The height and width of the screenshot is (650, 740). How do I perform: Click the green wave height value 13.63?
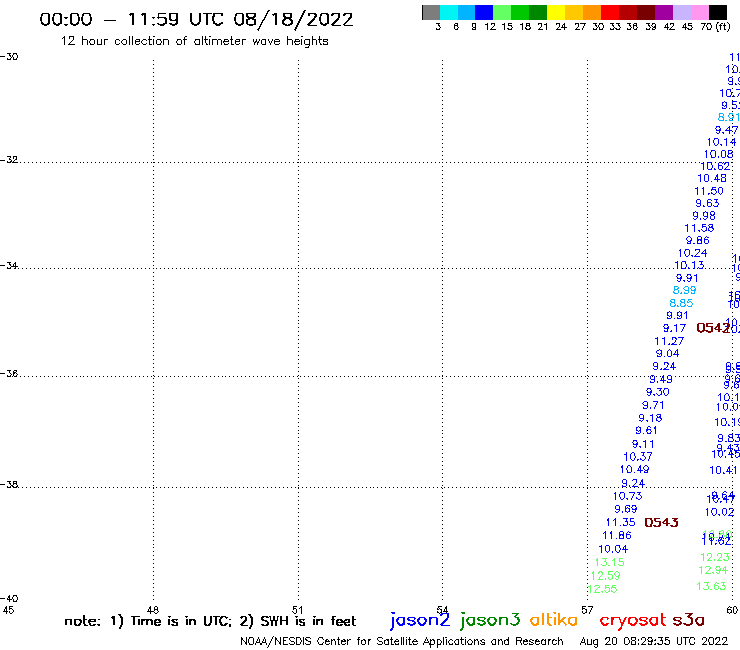pos(711,586)
